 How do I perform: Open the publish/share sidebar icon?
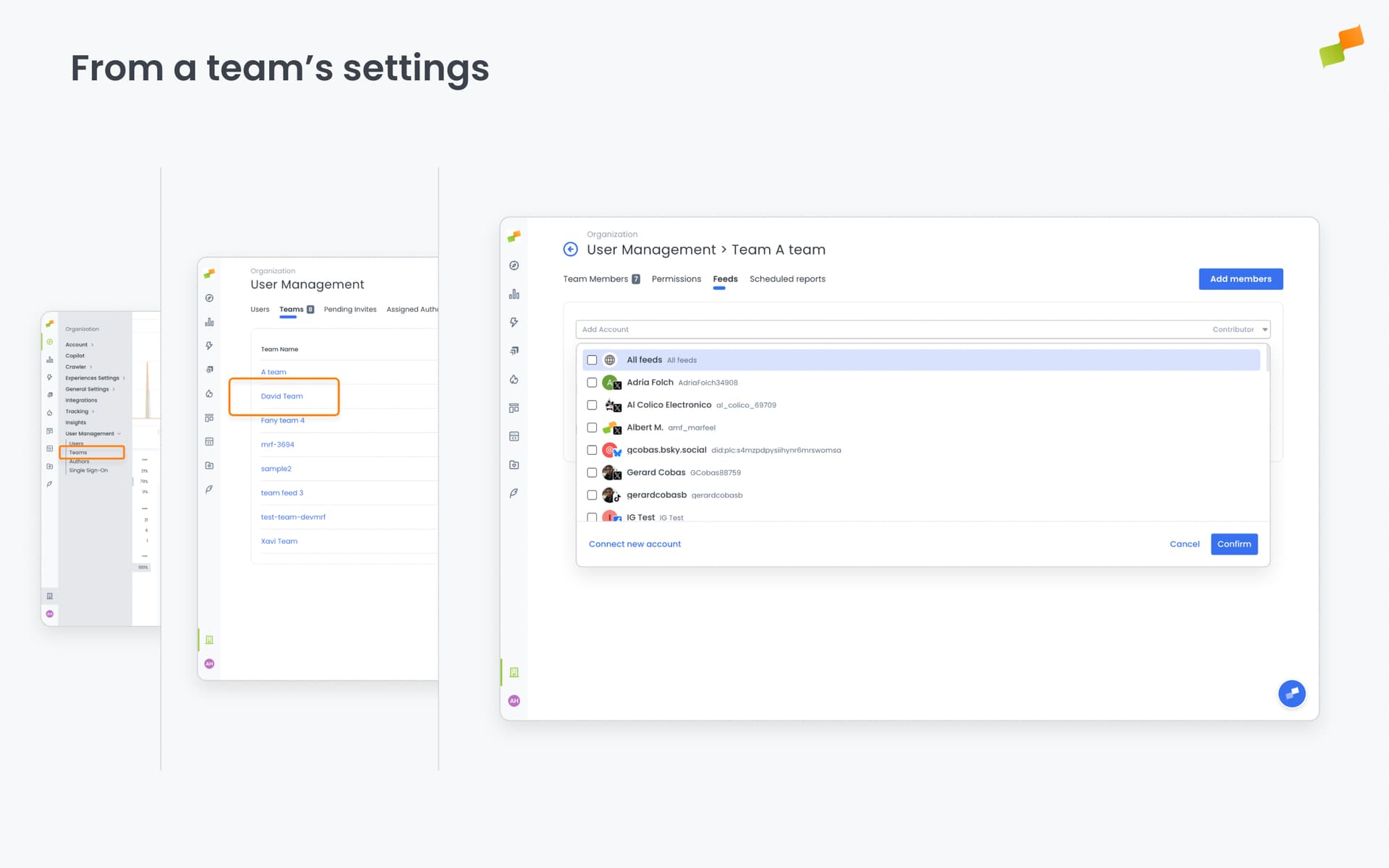click(x=514, y=351)
